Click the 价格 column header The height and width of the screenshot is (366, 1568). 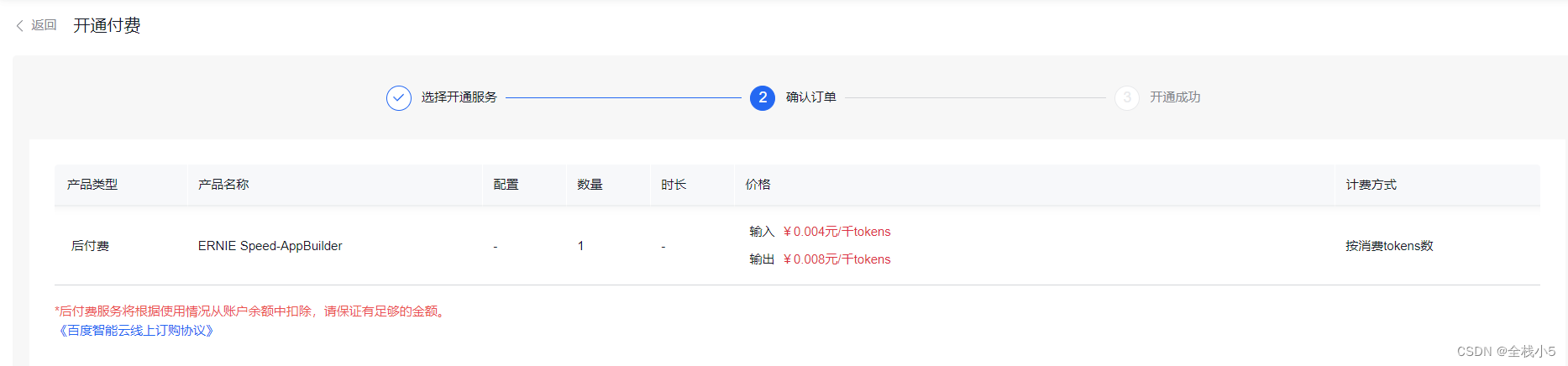(x=758, y=185)
